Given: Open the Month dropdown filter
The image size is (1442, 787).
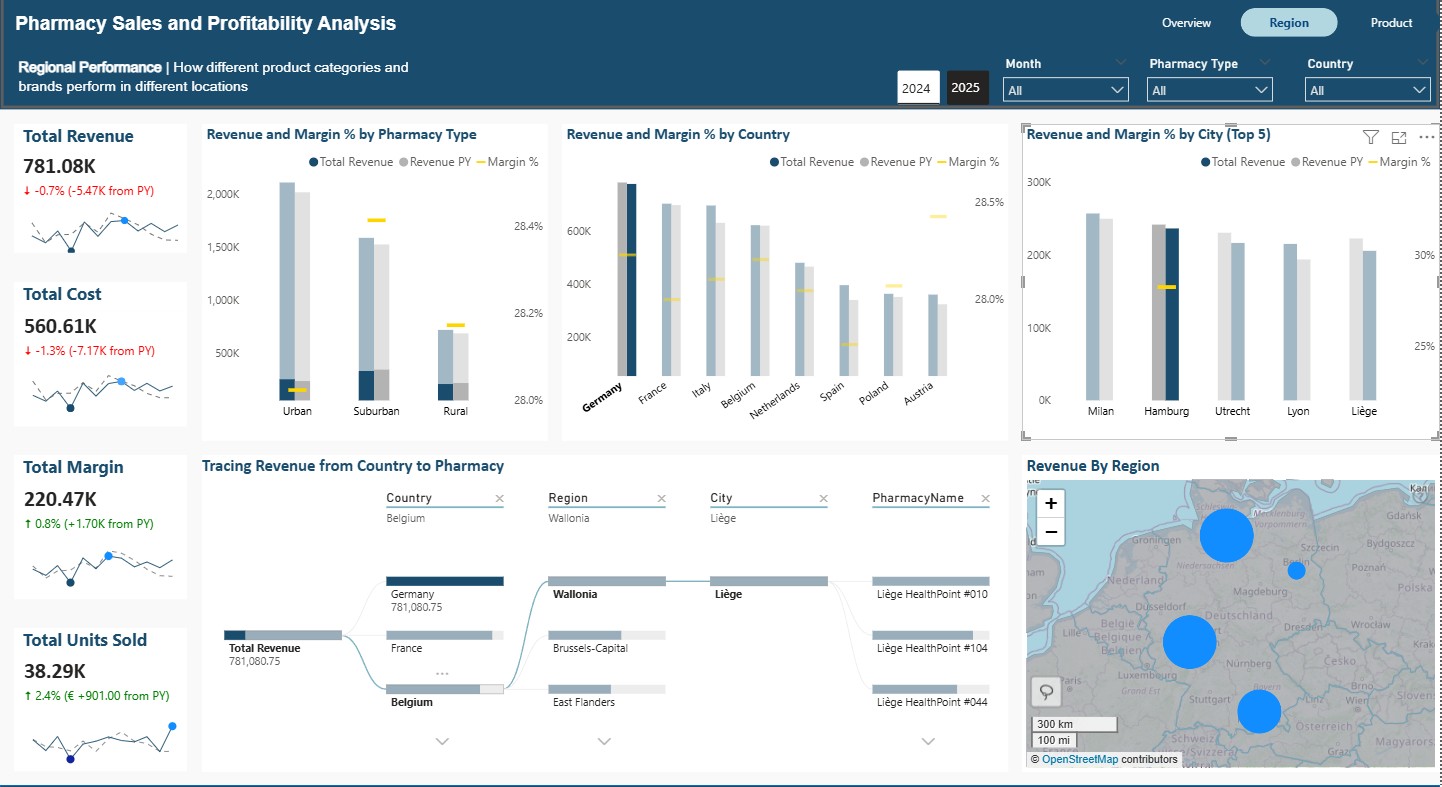Looking at the screenshot, I should pyautogui.click(x=1066, y=90).
